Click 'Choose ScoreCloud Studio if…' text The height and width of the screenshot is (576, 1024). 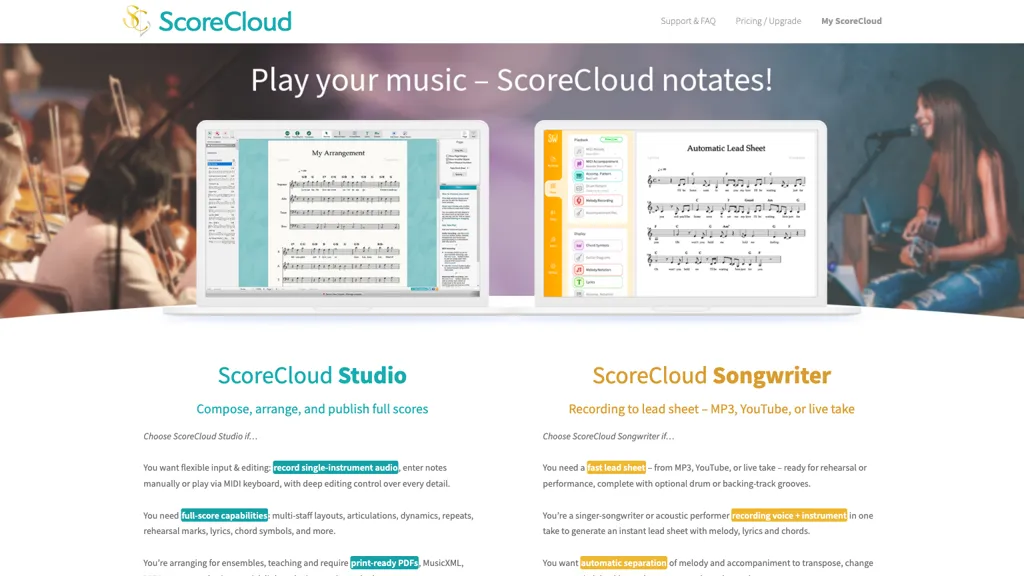(200, 436)
